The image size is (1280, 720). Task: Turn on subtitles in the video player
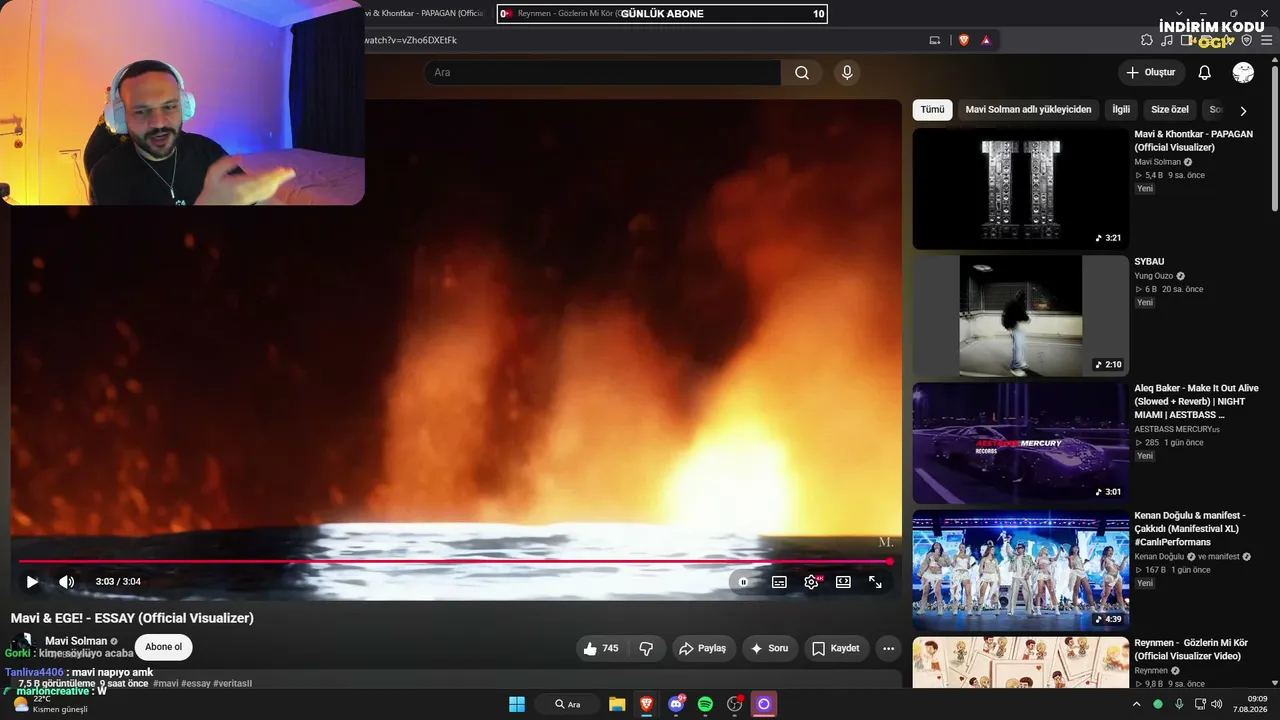point(779,582)
